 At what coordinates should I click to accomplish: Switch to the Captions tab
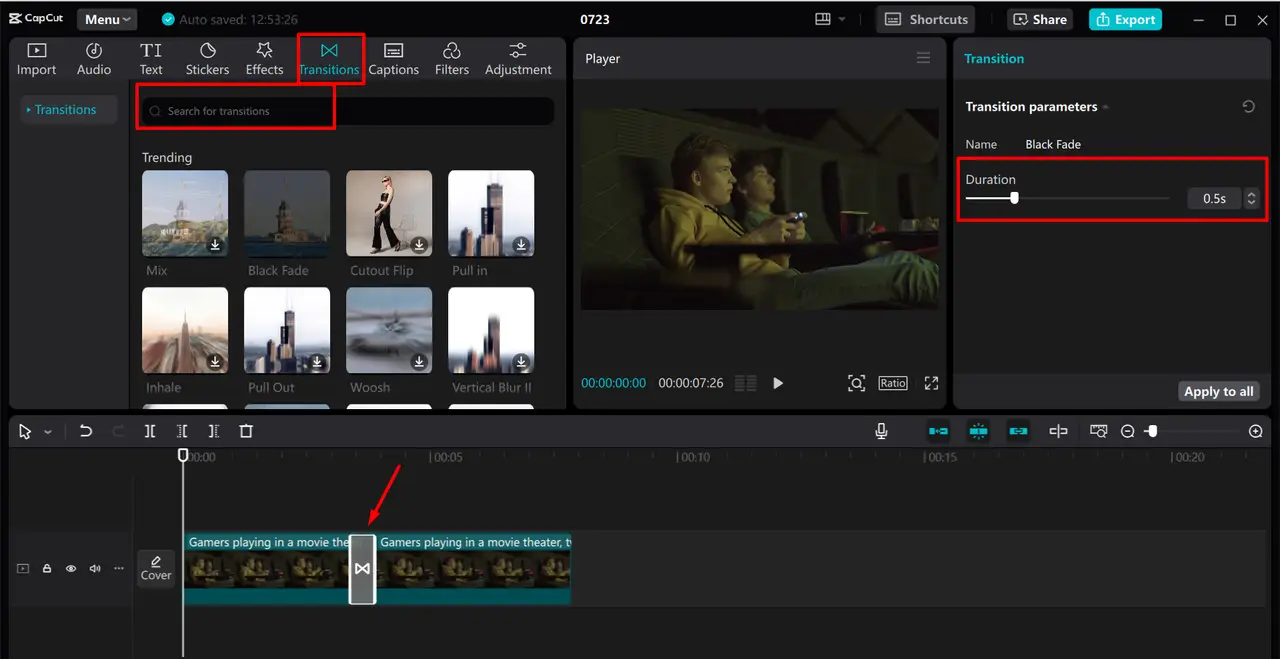[393, 57]
